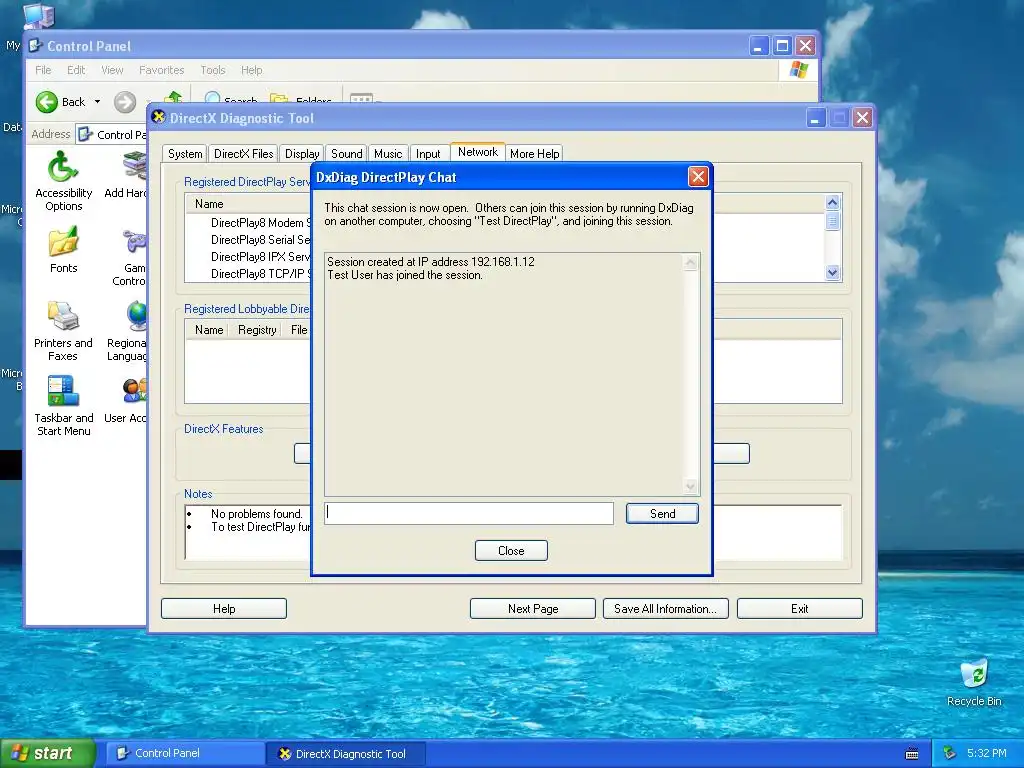
Task: Click the Help button in DirectX Diagnostic Tool
Action: pyautogui.click(x=224, y=609)
